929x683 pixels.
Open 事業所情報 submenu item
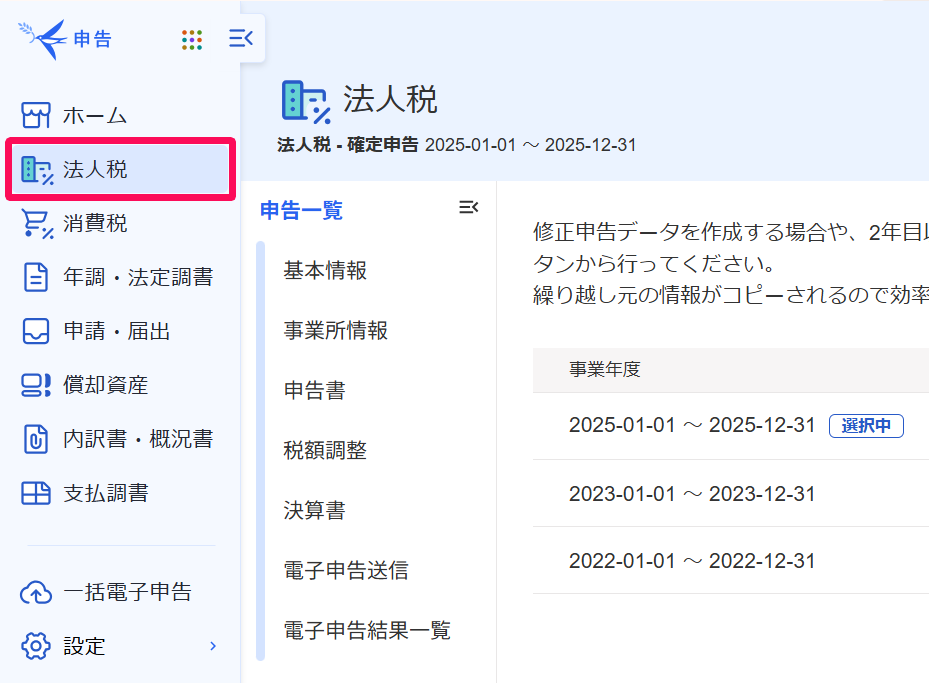(335, 330)
